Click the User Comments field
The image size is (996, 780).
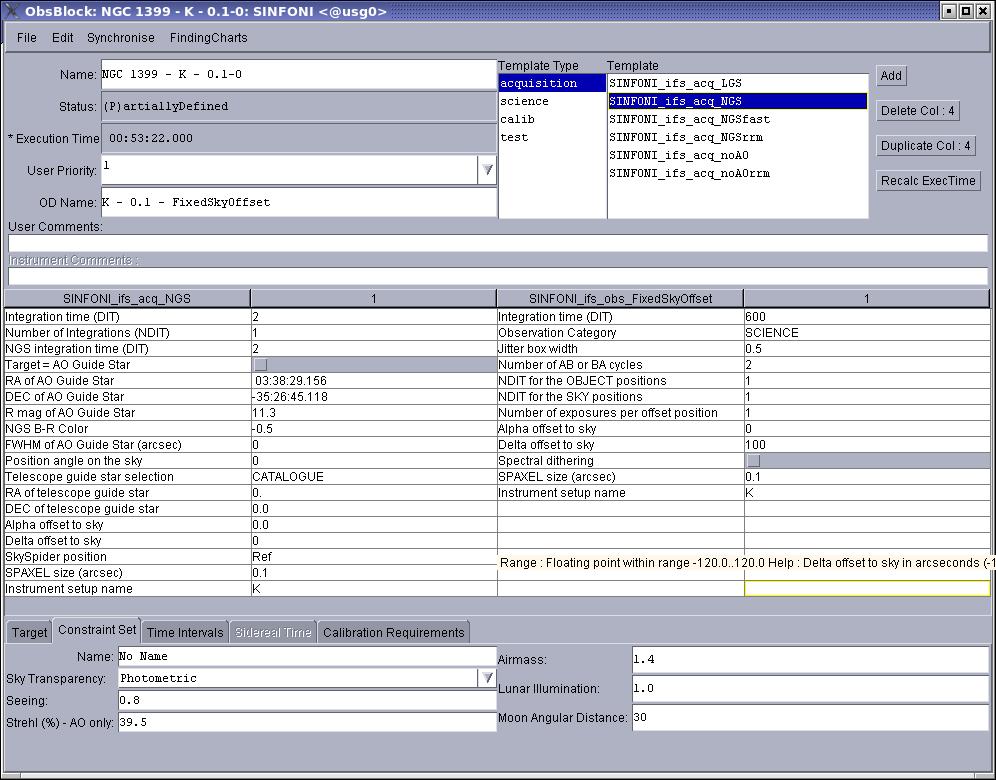pos(497,243)
